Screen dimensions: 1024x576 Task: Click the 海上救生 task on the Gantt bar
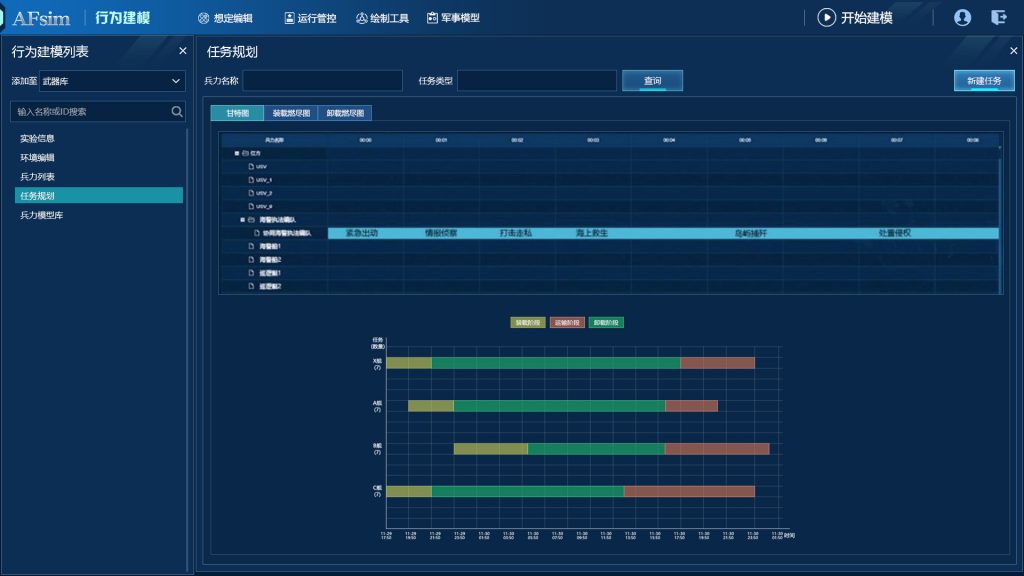pyautogui.click(x=592, y=233)
